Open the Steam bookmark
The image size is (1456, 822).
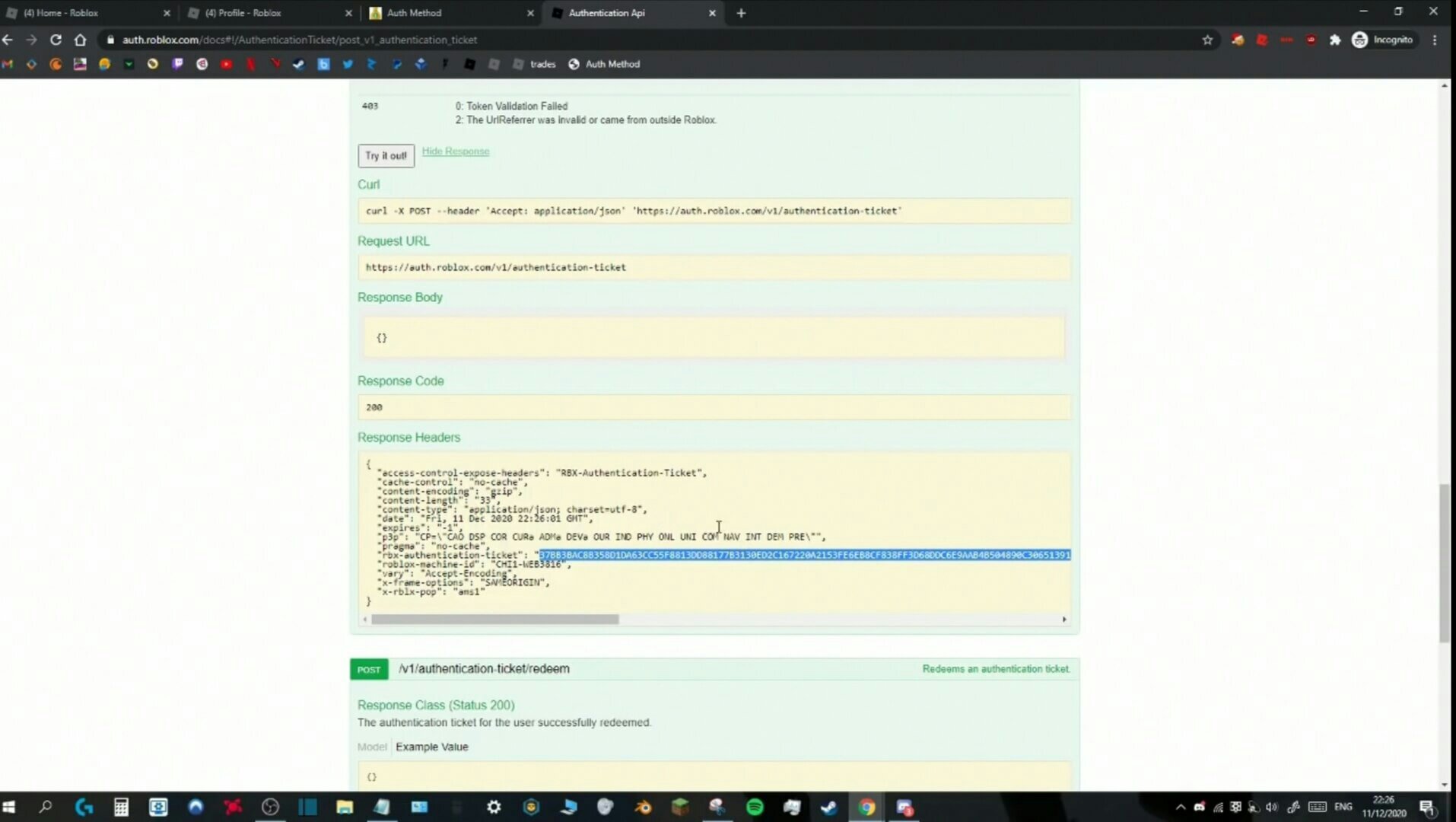coord(299,64)
